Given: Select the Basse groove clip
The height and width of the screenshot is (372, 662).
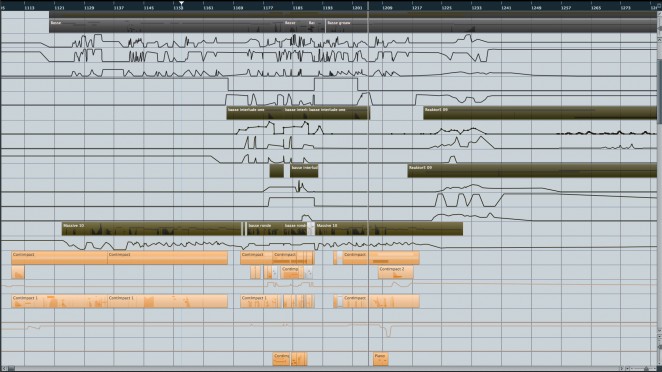Looking at the screenshot, I should pos(491,26).
